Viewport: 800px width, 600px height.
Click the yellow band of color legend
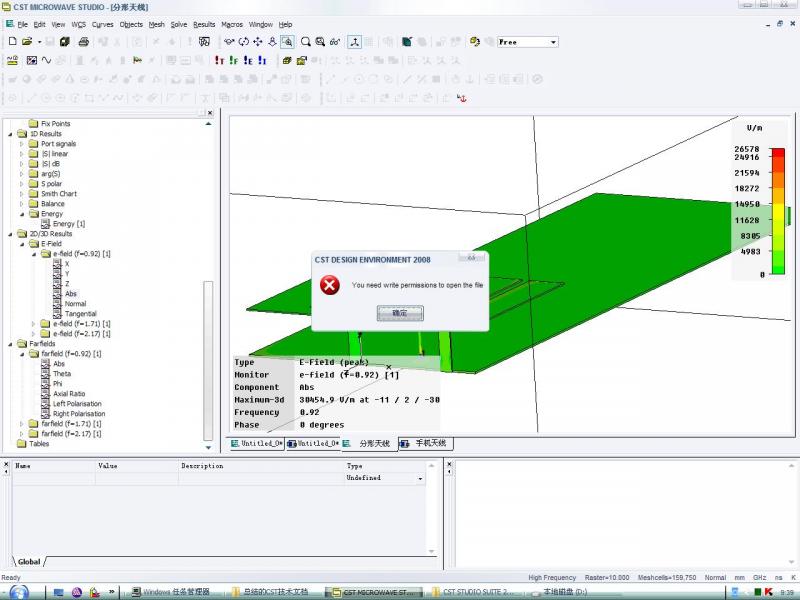pyautogui.click(x=778, y=212)
